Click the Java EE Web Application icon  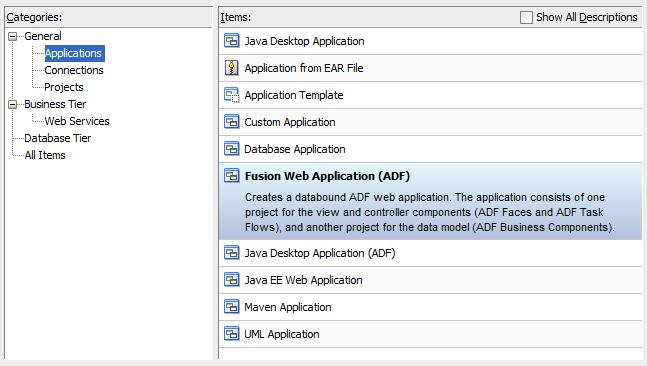tap(231, 280)
